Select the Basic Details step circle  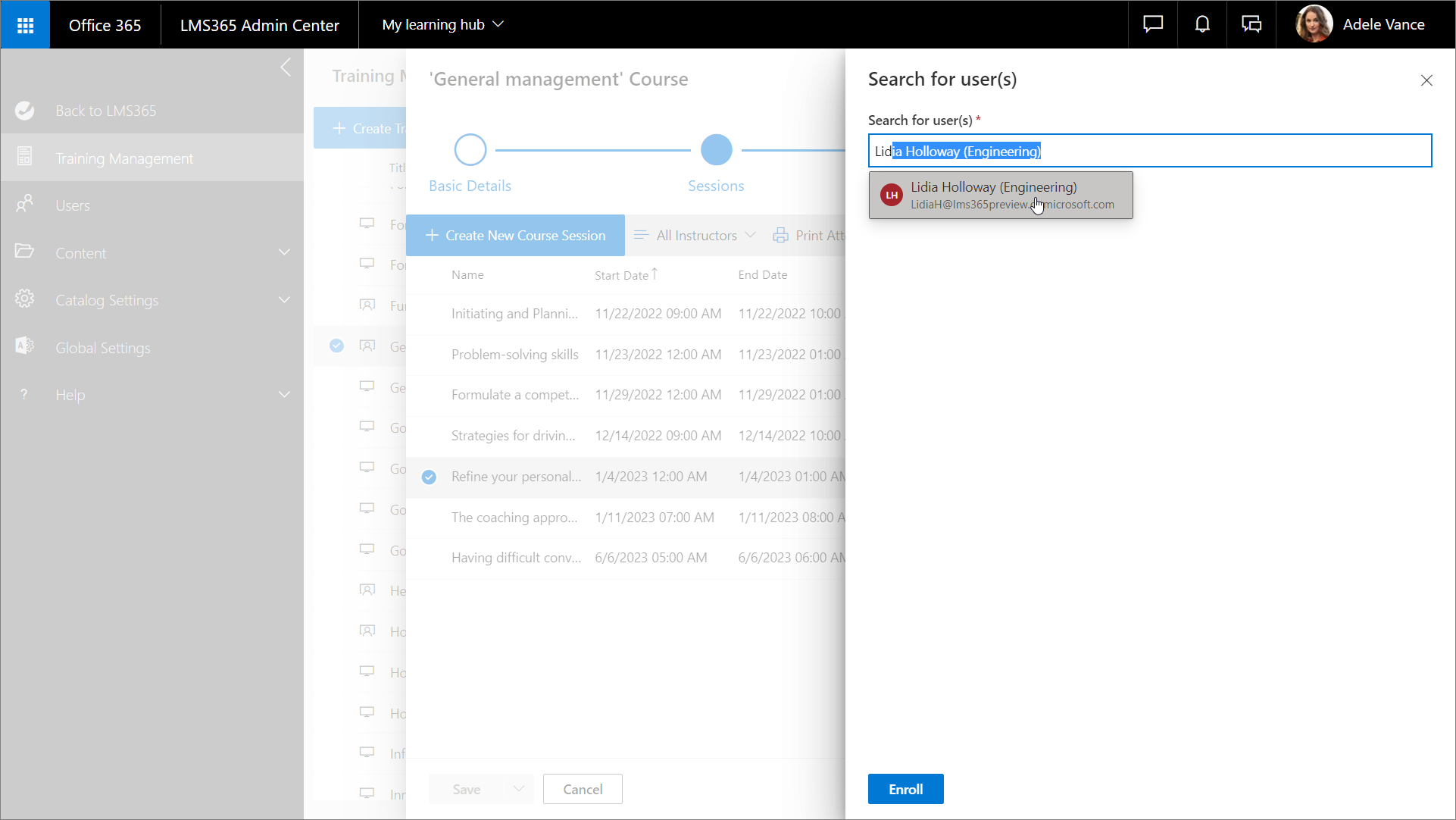coord(470,150)
